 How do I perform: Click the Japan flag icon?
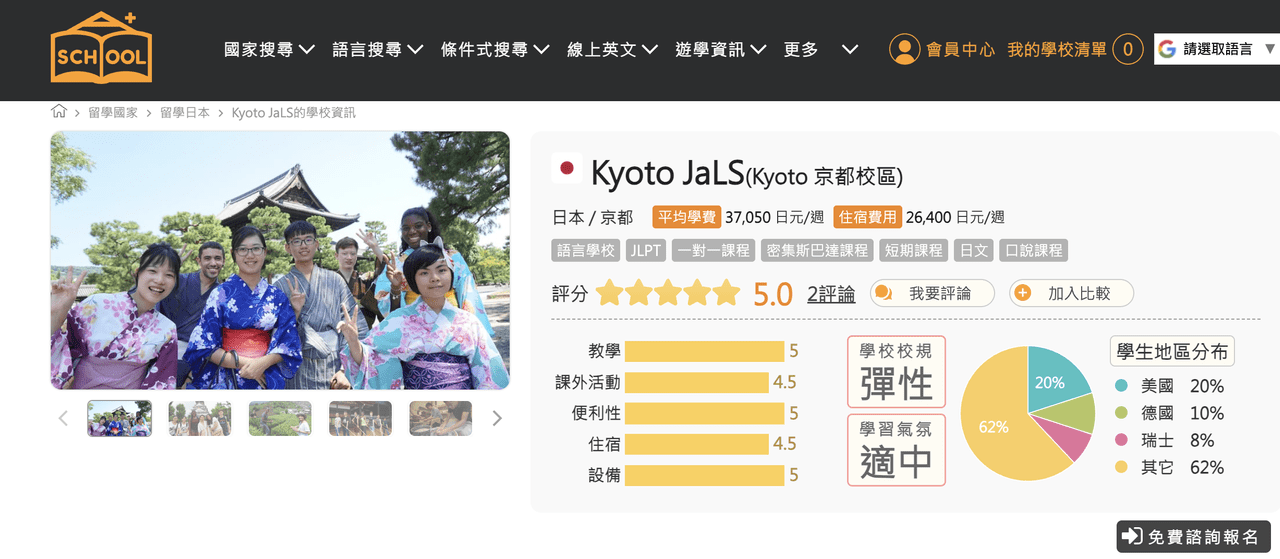tap(566, 168)
